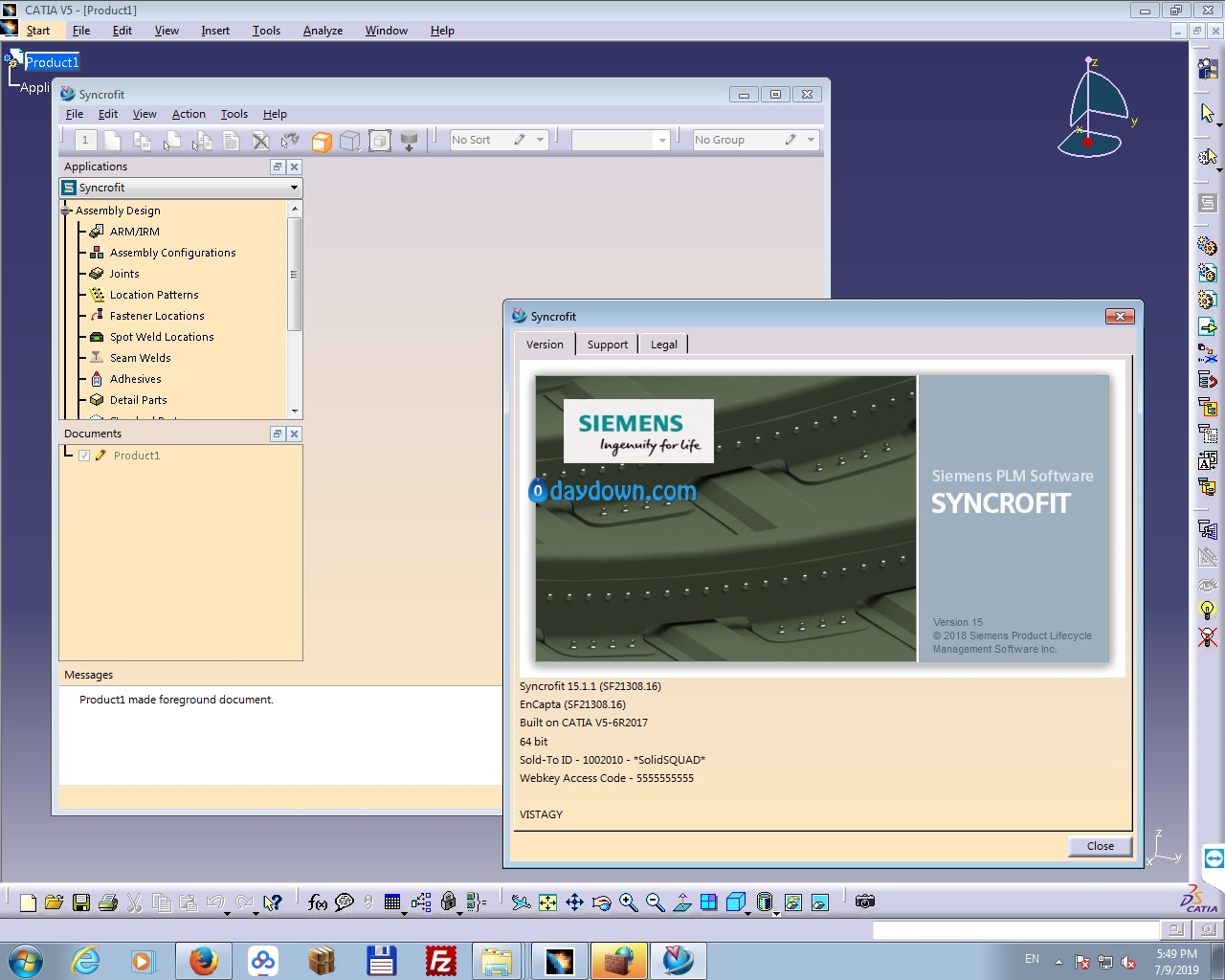
Task: Close the Documents panel
Action: coord(295,434)
